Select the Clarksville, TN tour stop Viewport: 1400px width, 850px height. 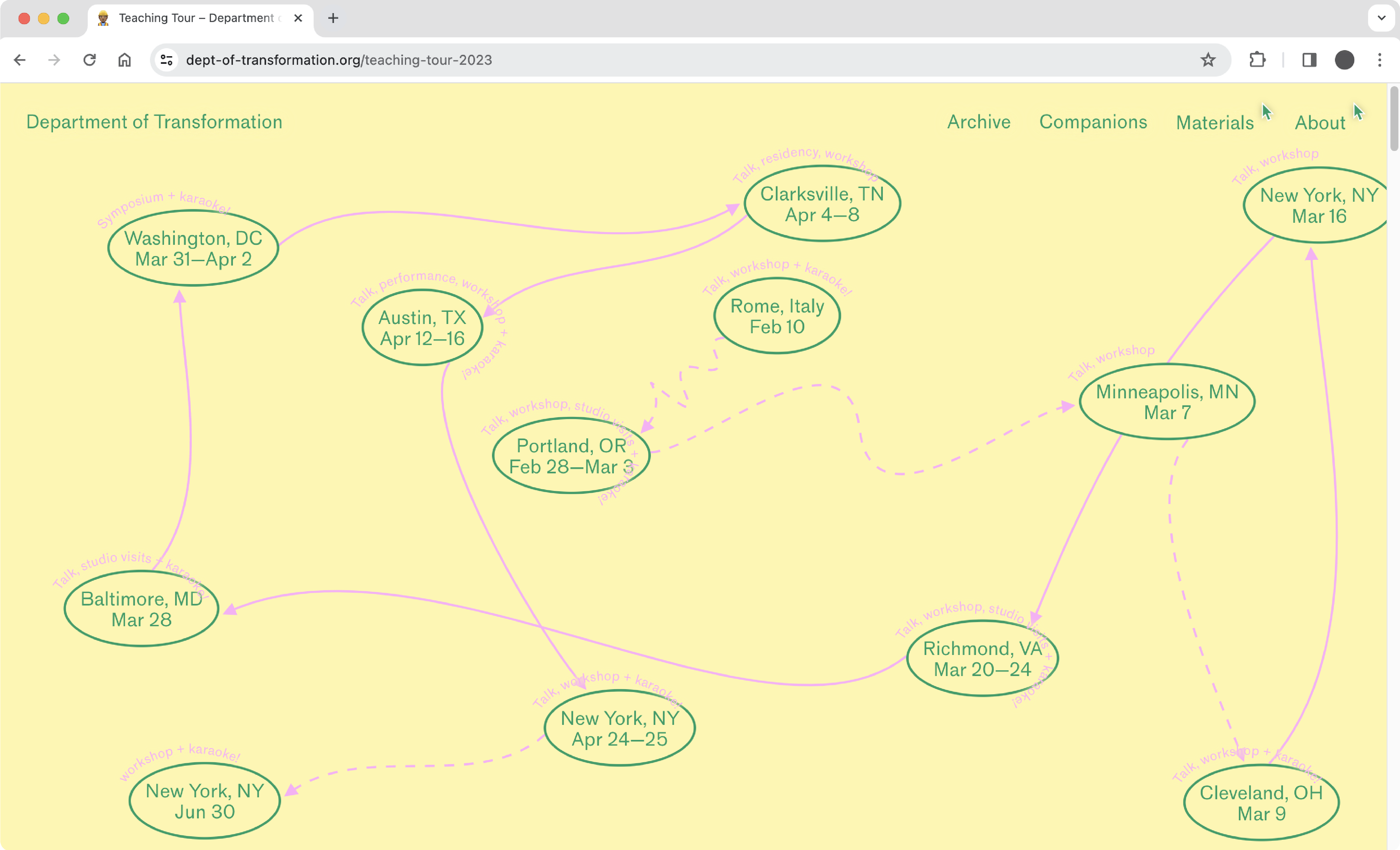pos(822,204)
